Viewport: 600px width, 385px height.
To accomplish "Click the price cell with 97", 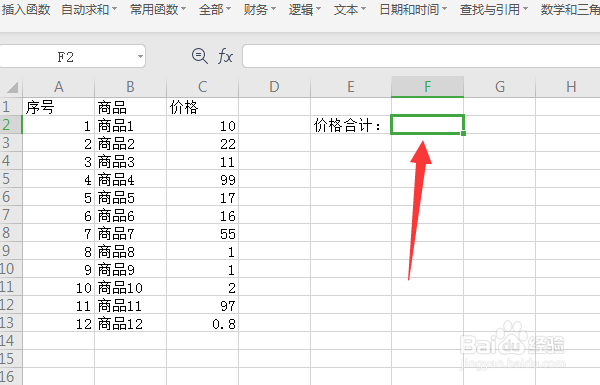I will (202, 305).
